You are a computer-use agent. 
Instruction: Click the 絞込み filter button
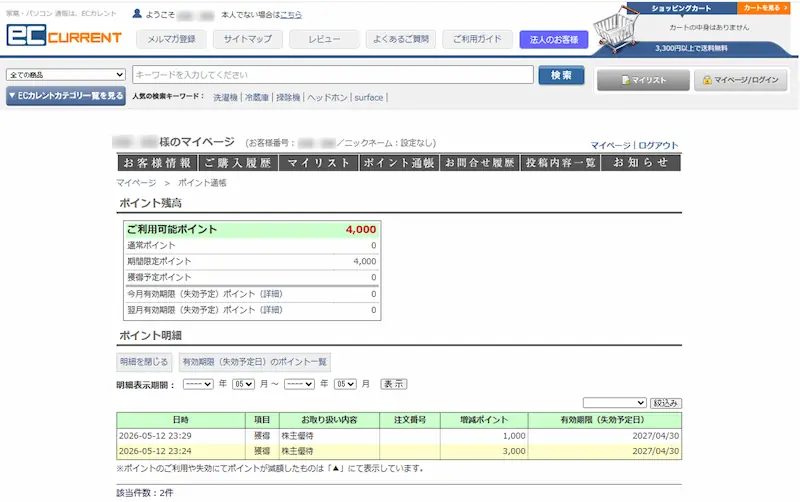coord(666,403)
